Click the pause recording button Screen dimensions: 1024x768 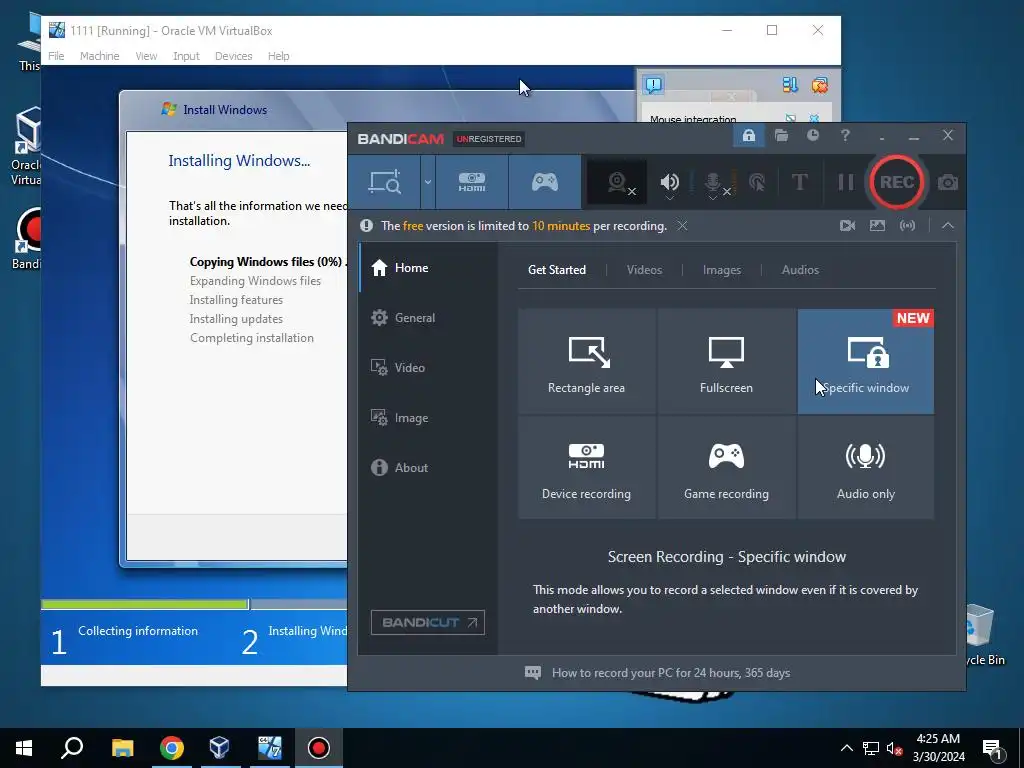coord(846,182)
